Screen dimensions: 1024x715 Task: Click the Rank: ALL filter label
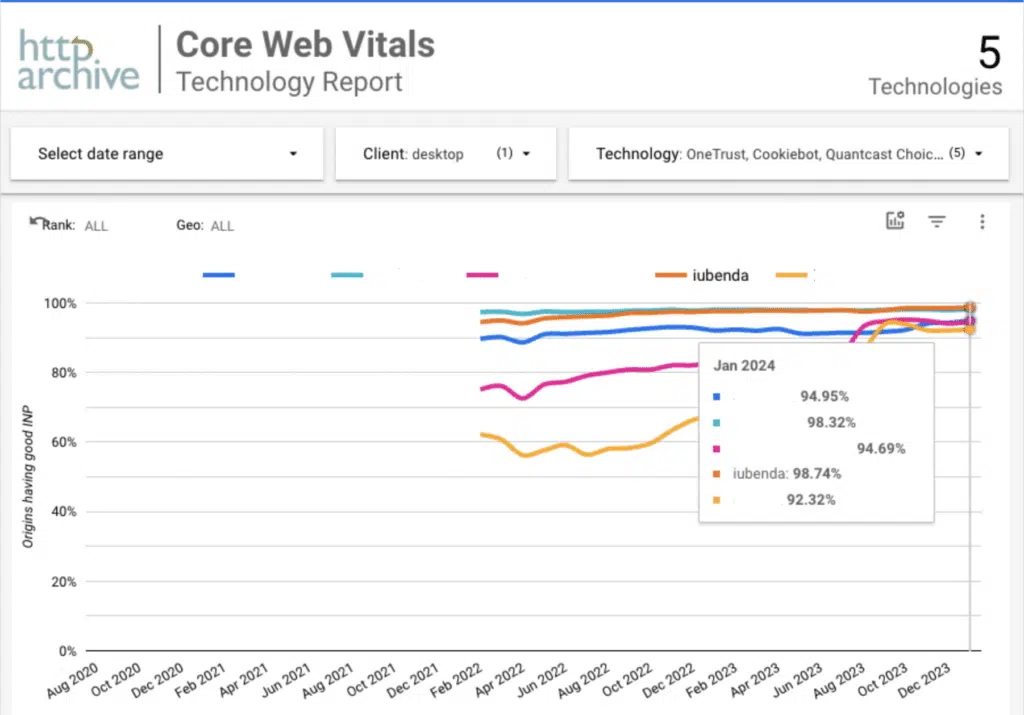75,225
